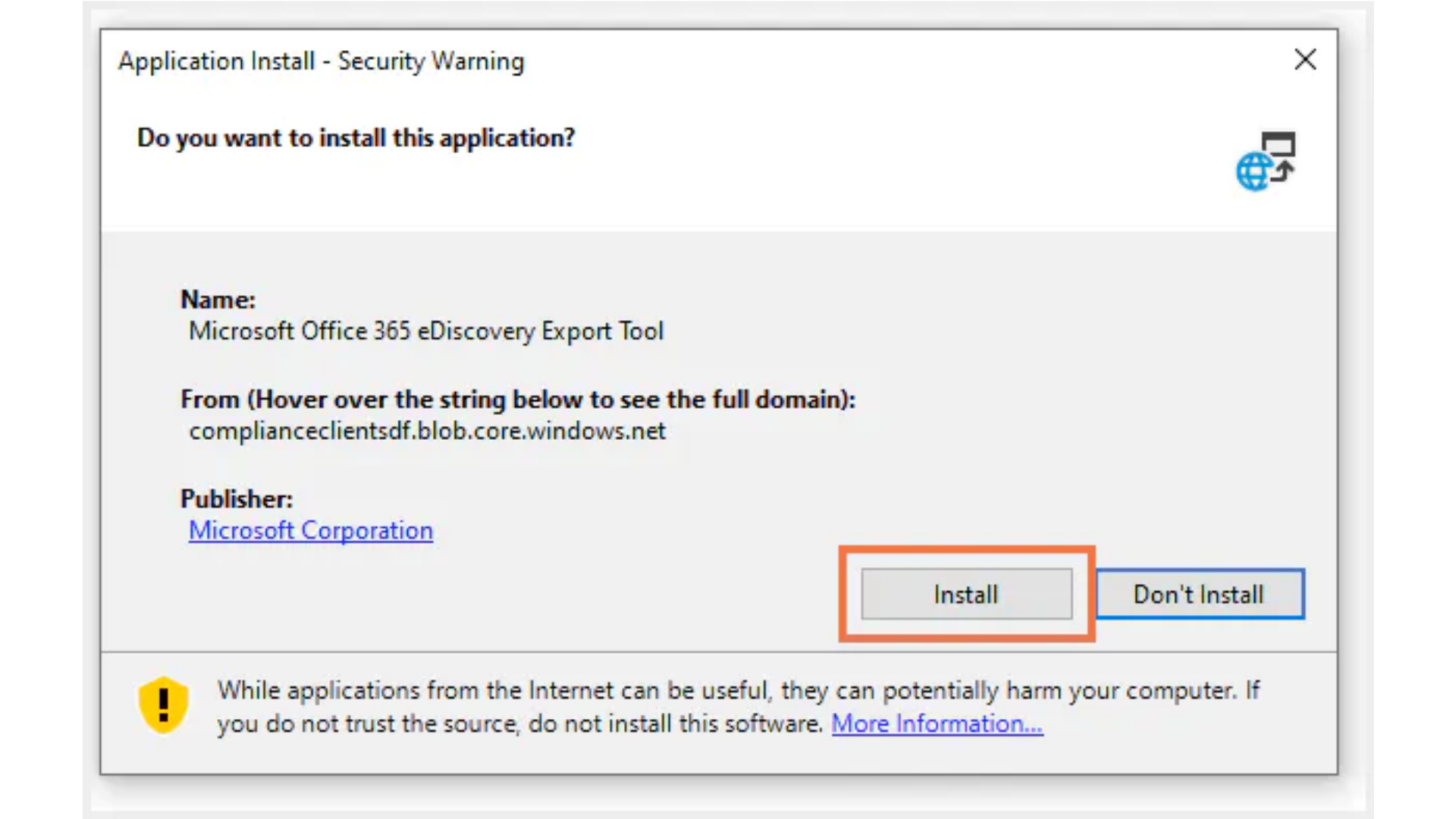Image resolution: width=1456 pixels, height=819 pixels.
Task: Click the Name: field label
Action: (218, 300)
